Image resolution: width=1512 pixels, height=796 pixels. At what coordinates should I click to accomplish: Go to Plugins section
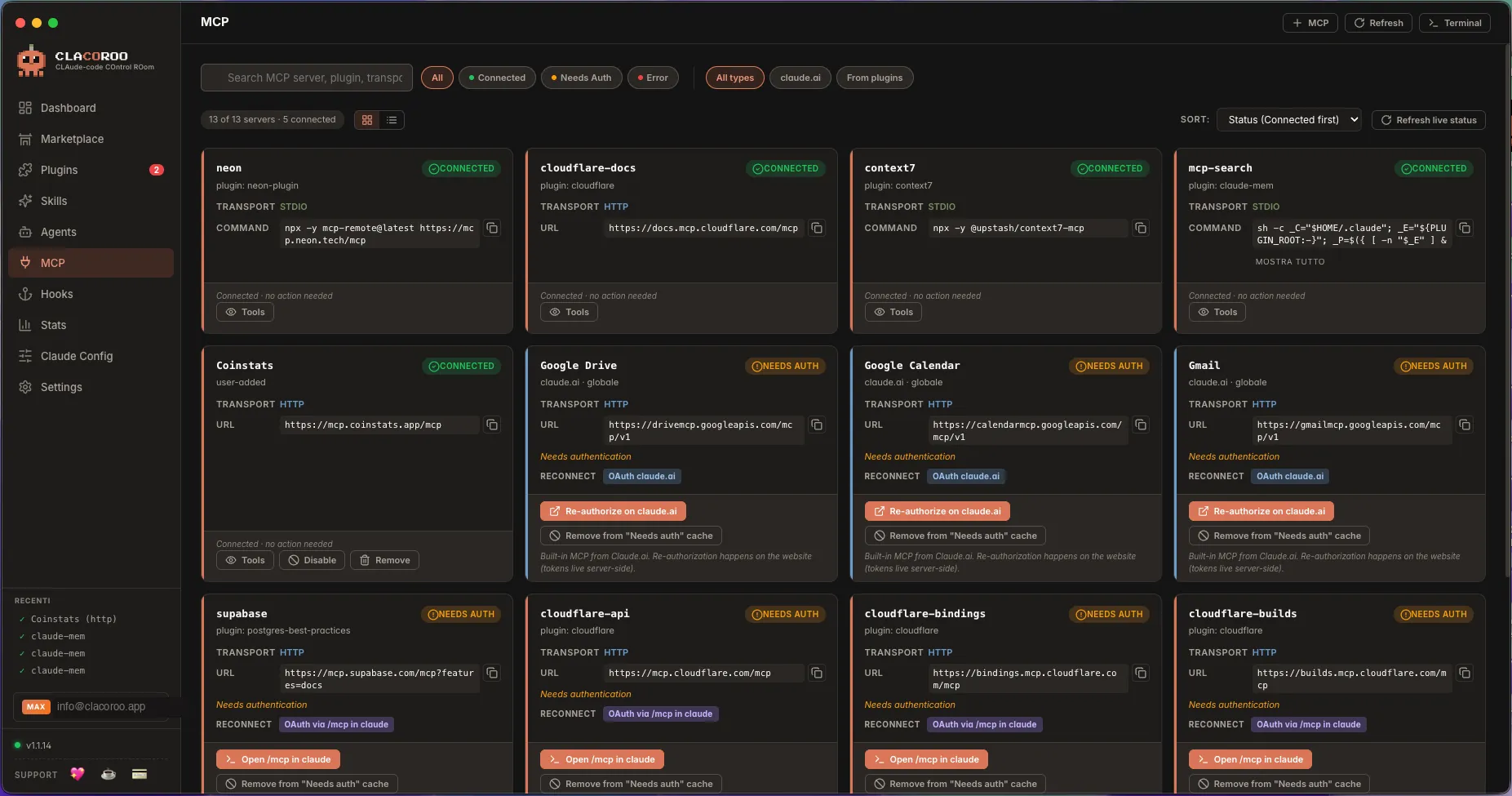pyautogui.click(x=91, y=170)
